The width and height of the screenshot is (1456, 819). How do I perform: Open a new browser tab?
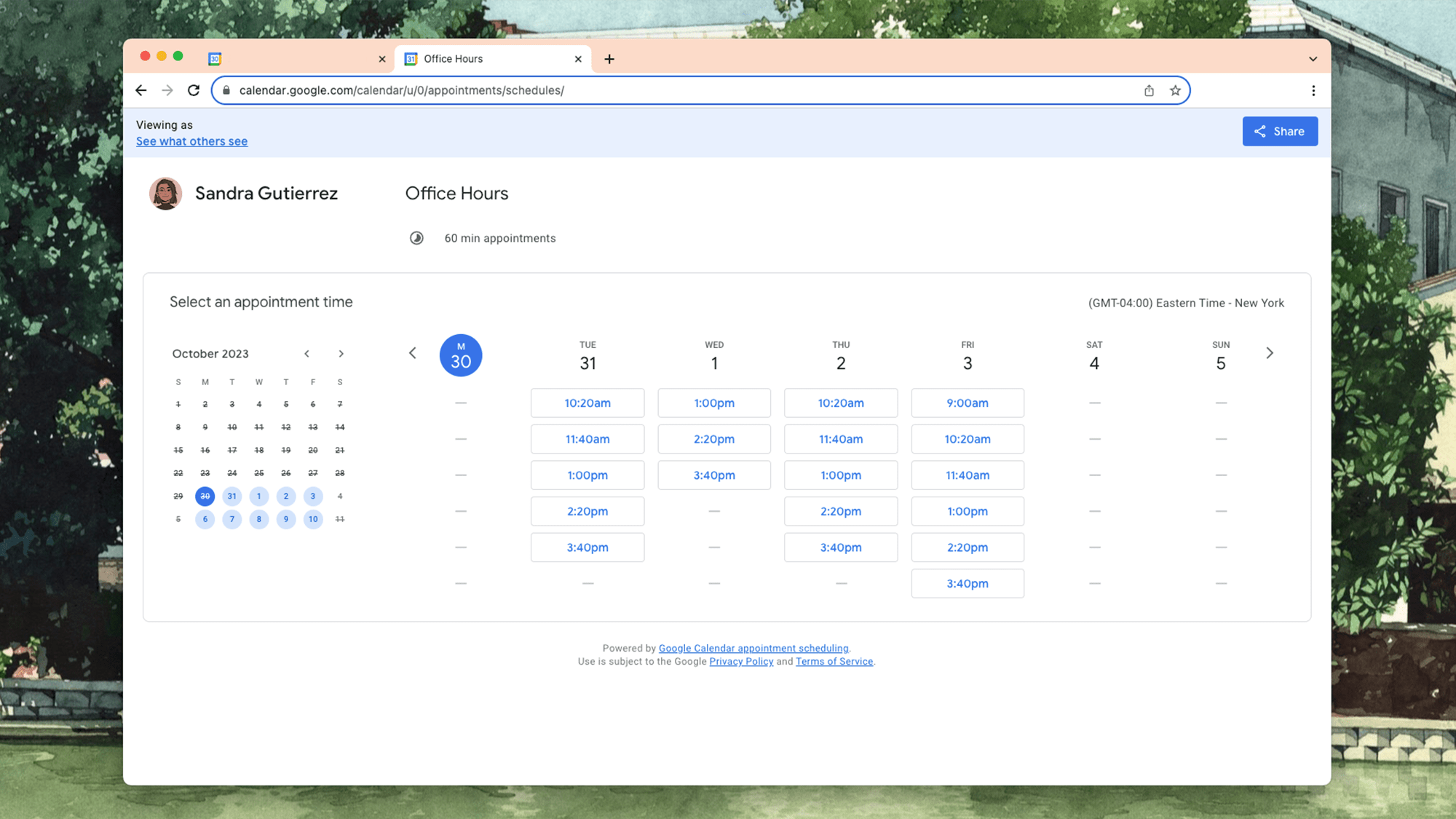point(609,59)
